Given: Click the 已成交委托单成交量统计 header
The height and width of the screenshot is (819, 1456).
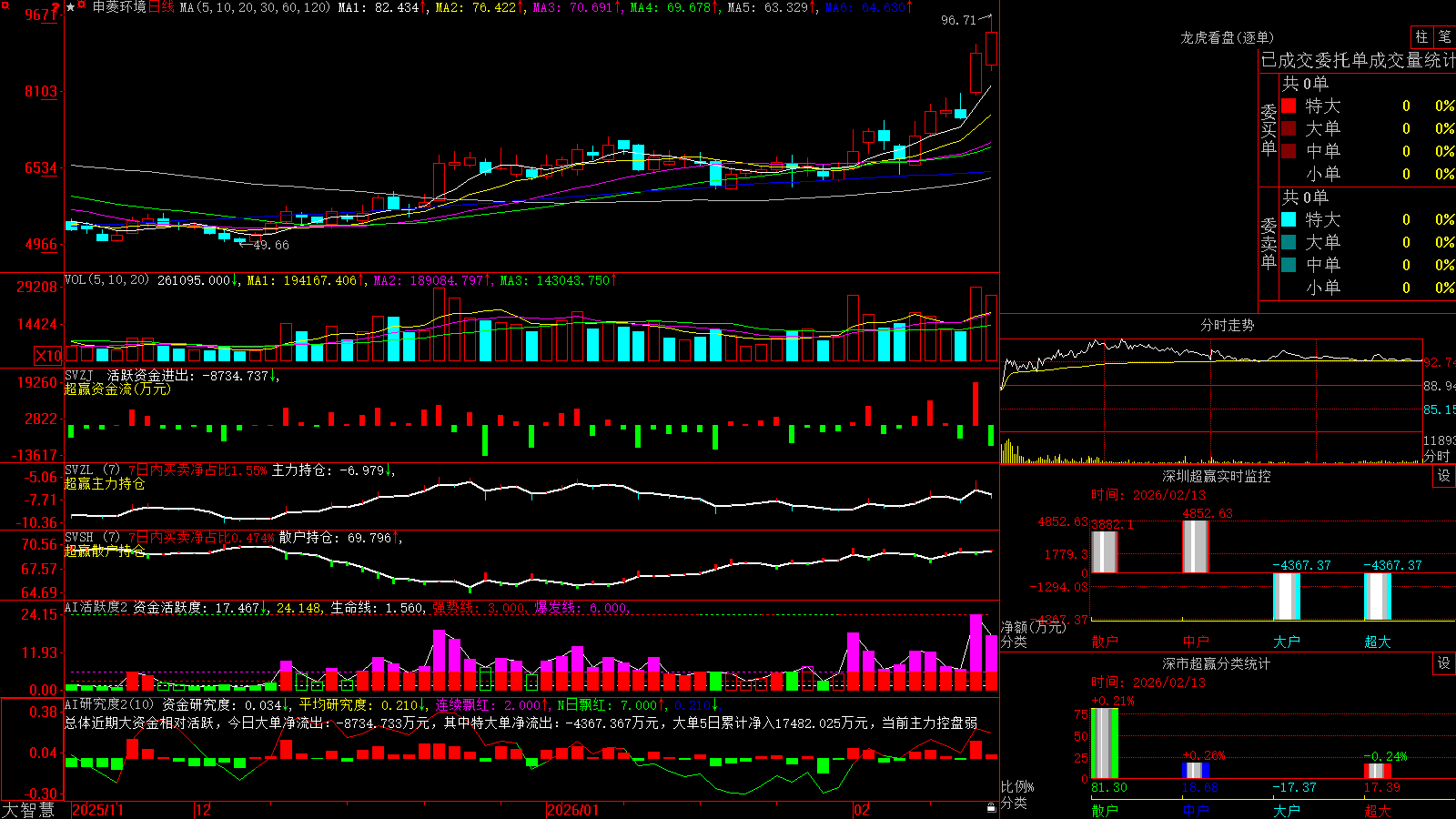Looking at the screenshot, I should [x=1358, y=60].
